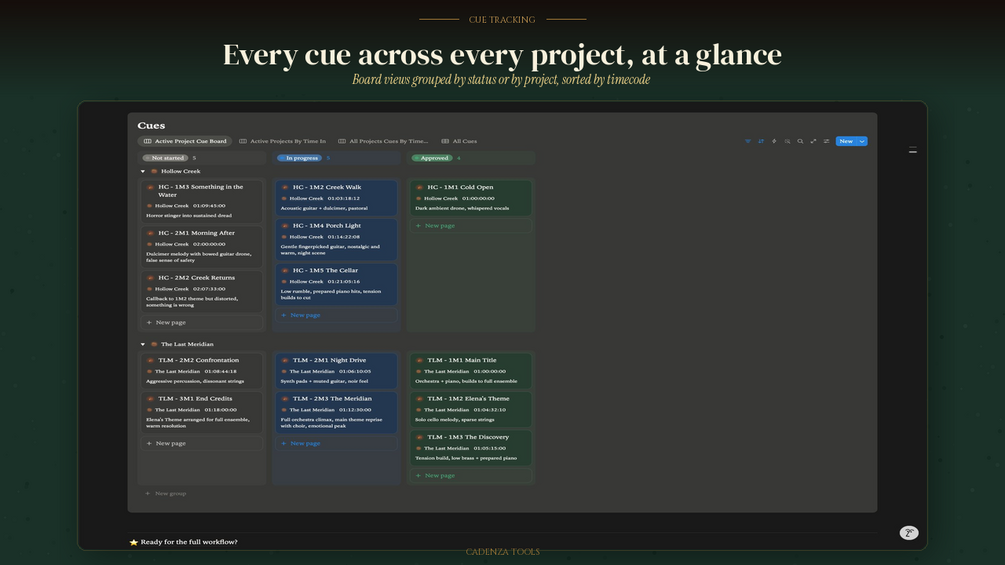This screenshot has height=565, width=1005.
Task: Open the sort arrows icon
Action: pos(761,141)
